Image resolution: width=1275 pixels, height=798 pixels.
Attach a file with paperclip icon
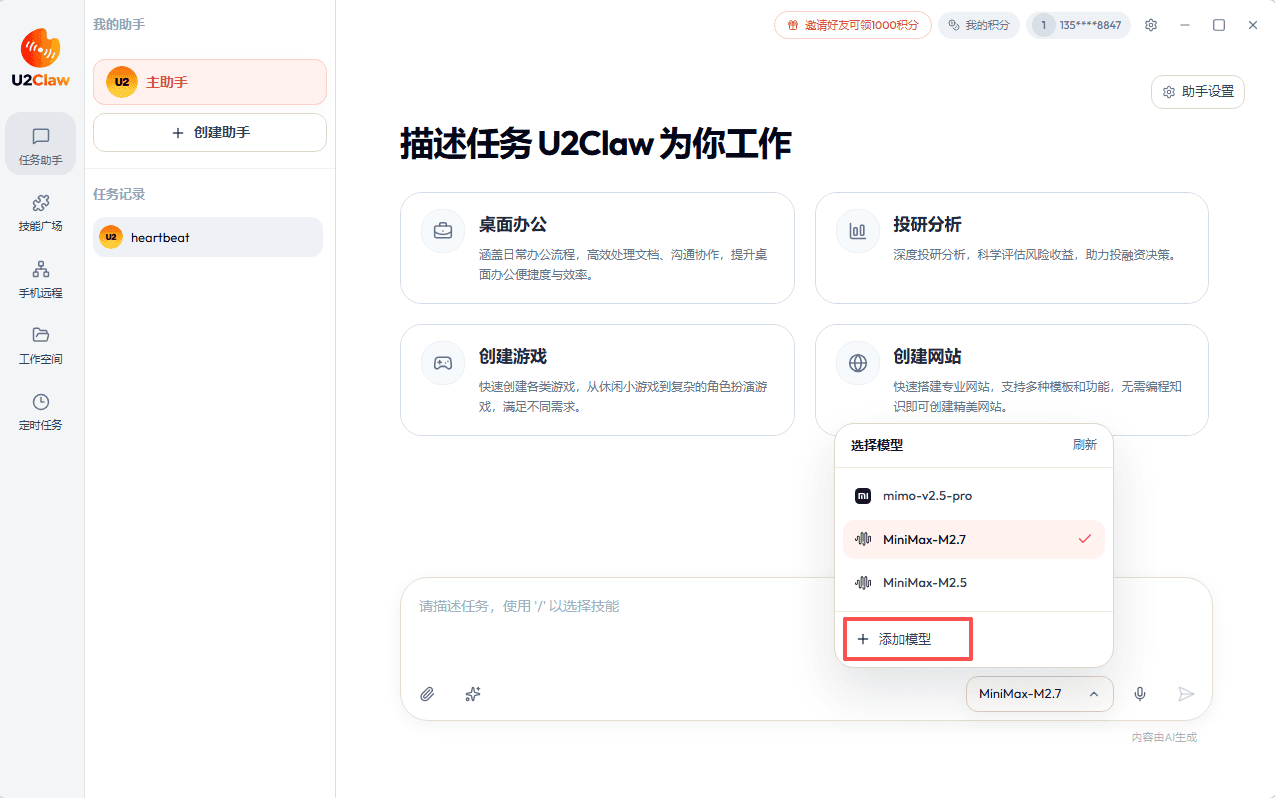click(427, 694)
